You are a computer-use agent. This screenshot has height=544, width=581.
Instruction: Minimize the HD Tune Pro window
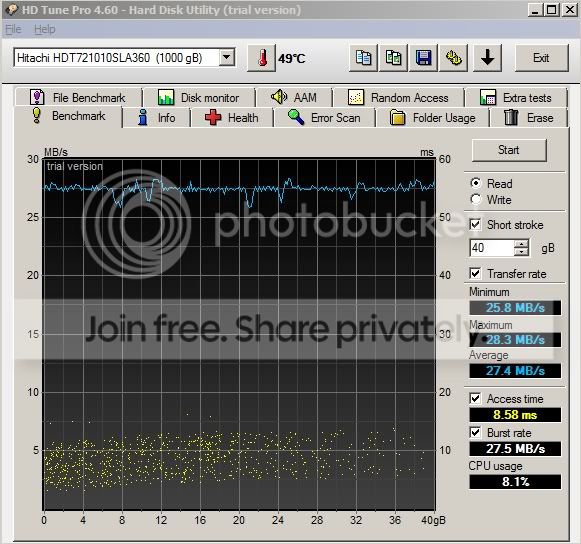tap(535, 10)
